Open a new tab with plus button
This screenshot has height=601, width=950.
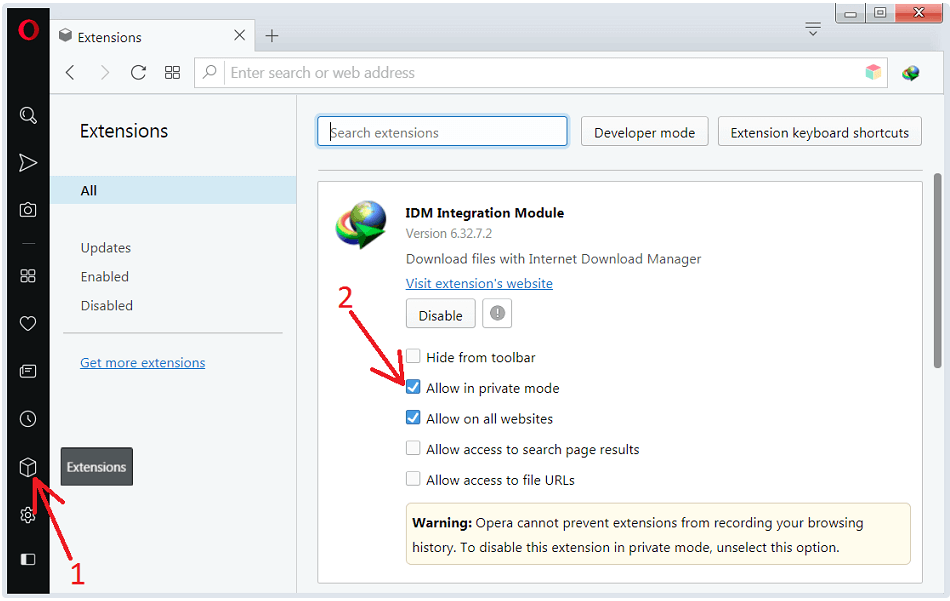coord(272,36)
